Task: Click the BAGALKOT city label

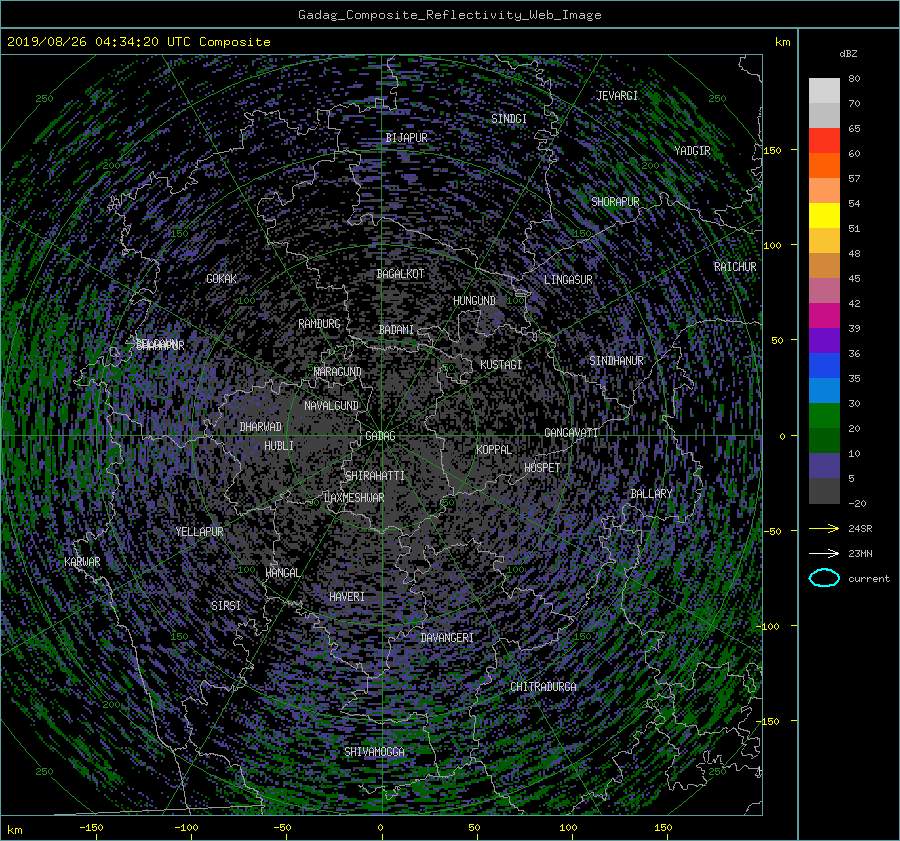Action: click(x=400, y=274)
